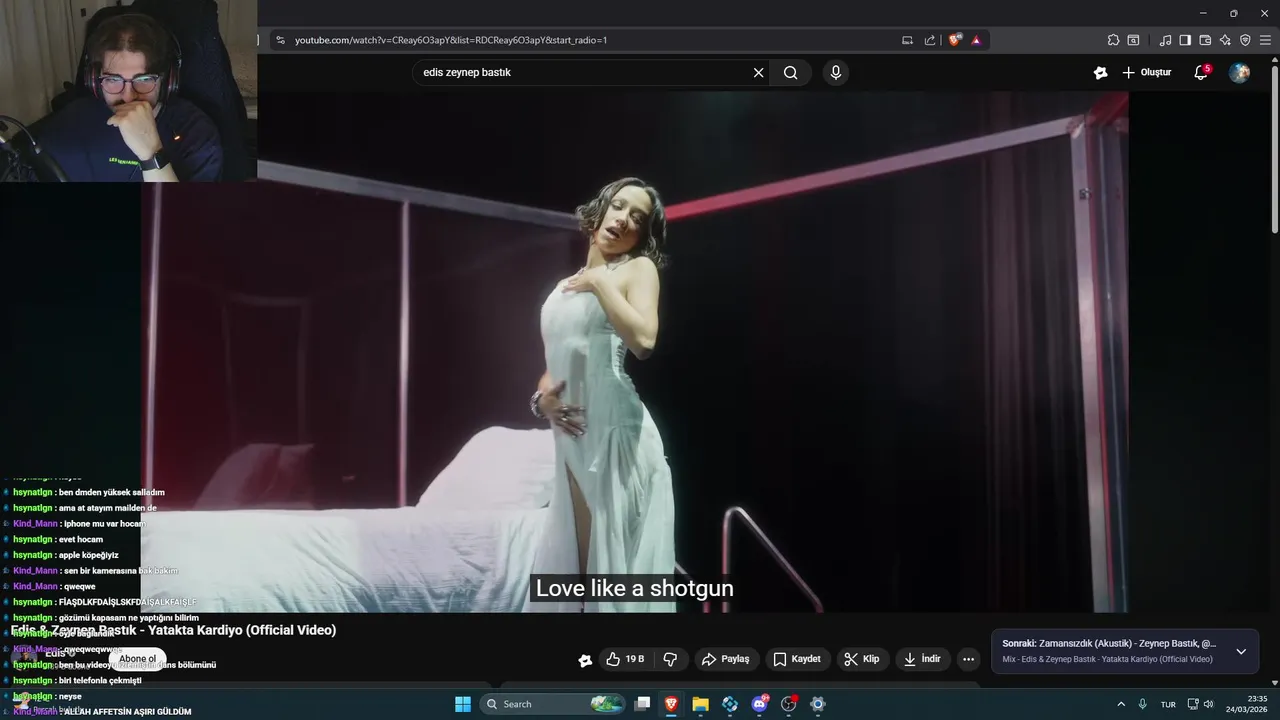Viewport: 1280px width, 720px height.
Task: Toggle the browser sidebar panel
Action: pos(1185,40)
